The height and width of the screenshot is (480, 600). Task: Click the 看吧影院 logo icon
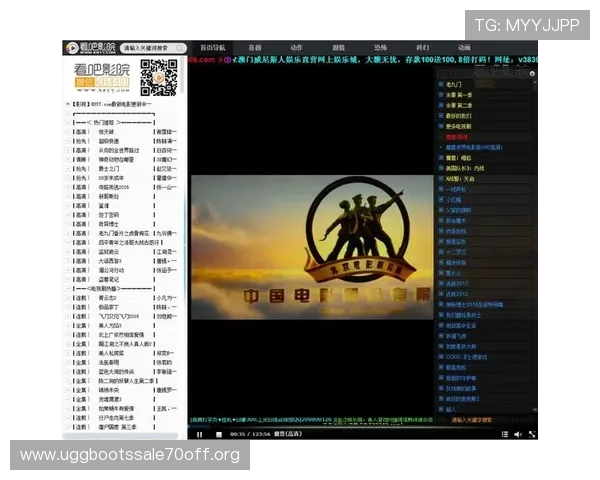(72, 48)
